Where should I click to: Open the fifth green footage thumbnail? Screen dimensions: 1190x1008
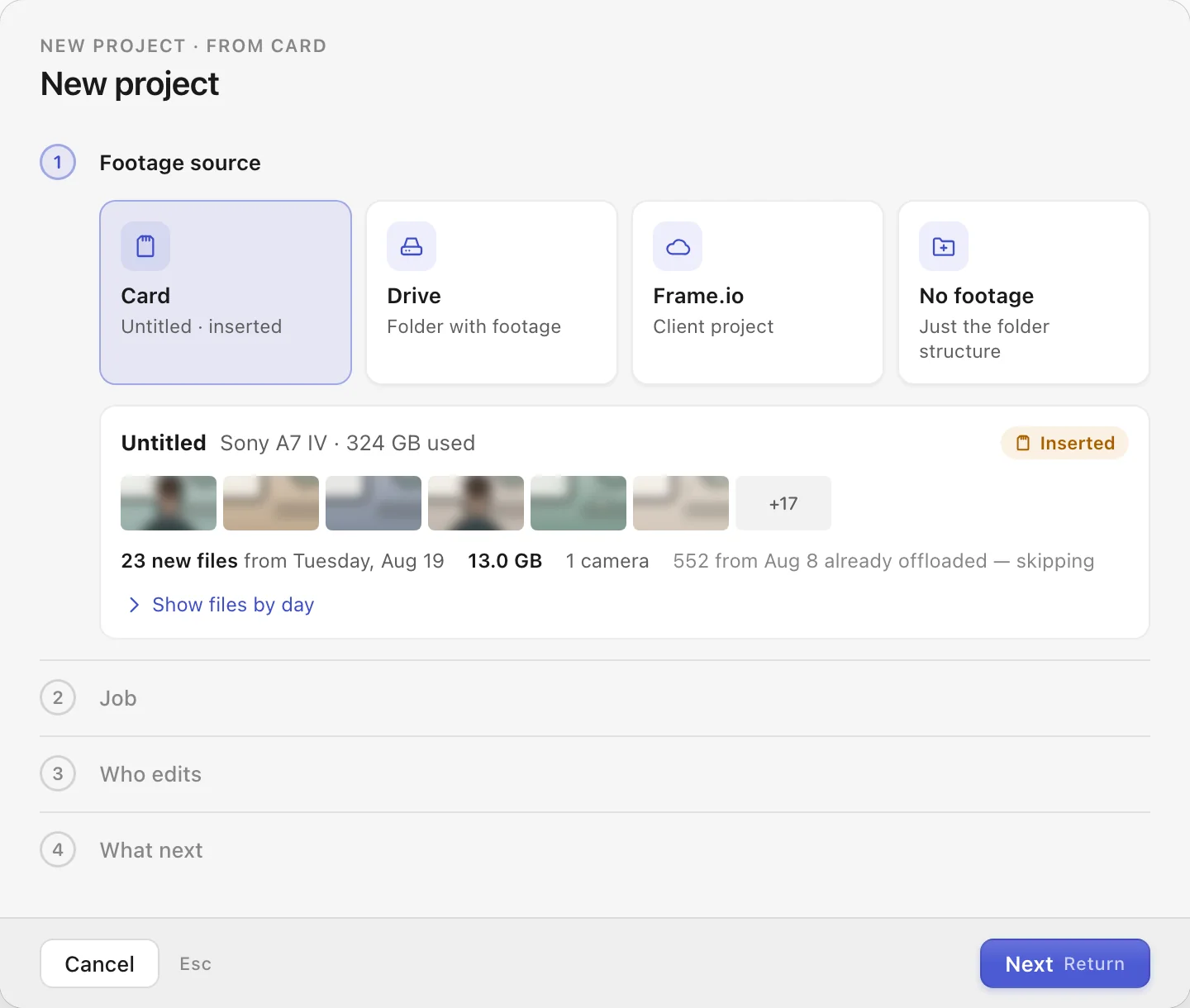578,503
